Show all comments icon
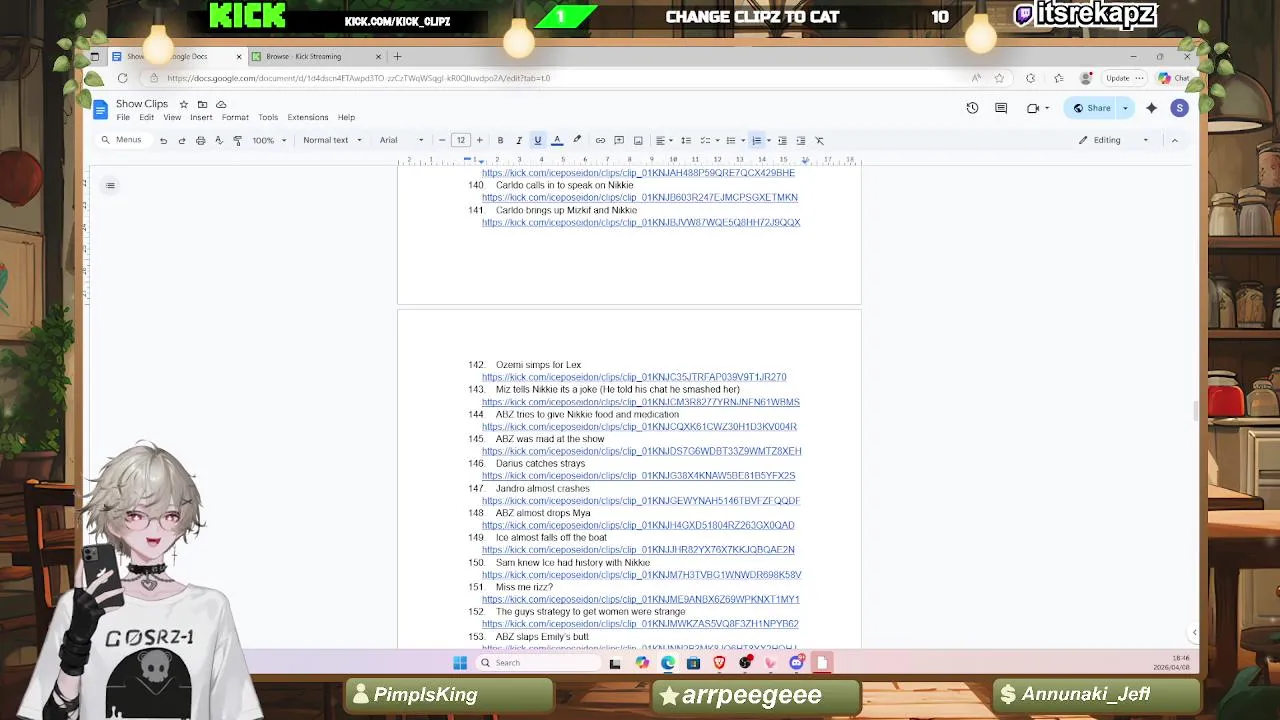The width and height of the screenshot is (1280, 720). click(x=1001, y=108)
